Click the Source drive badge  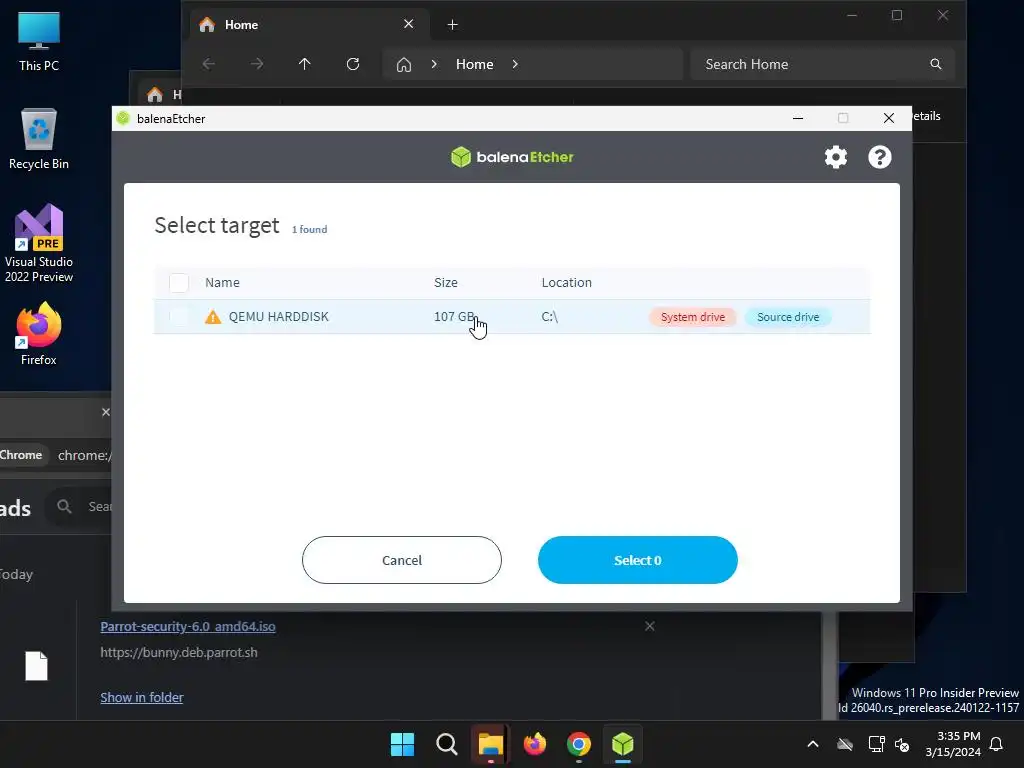[x=788, y=317]
